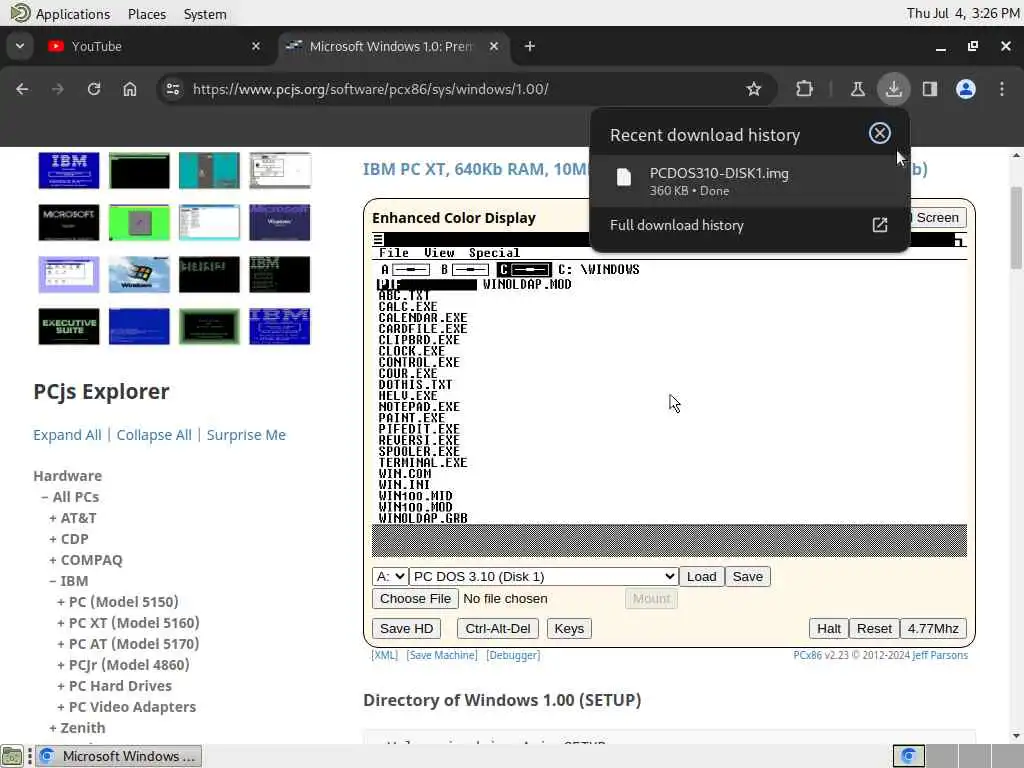Screen dimensions: 1024x768
Task: Open the Extensions puzzle icon
Action: pos(805,89)
